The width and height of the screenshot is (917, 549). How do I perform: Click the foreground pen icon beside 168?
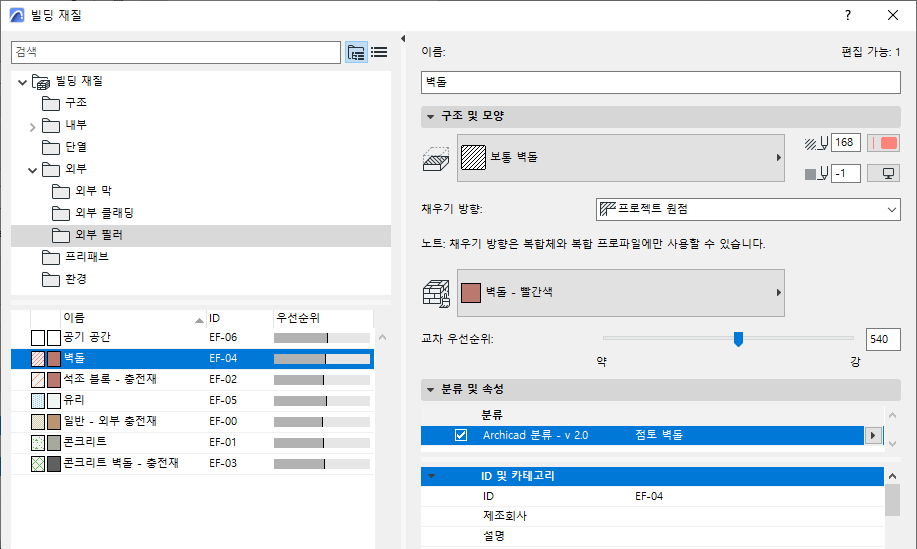pyautogui.click(x=816, y=143)
